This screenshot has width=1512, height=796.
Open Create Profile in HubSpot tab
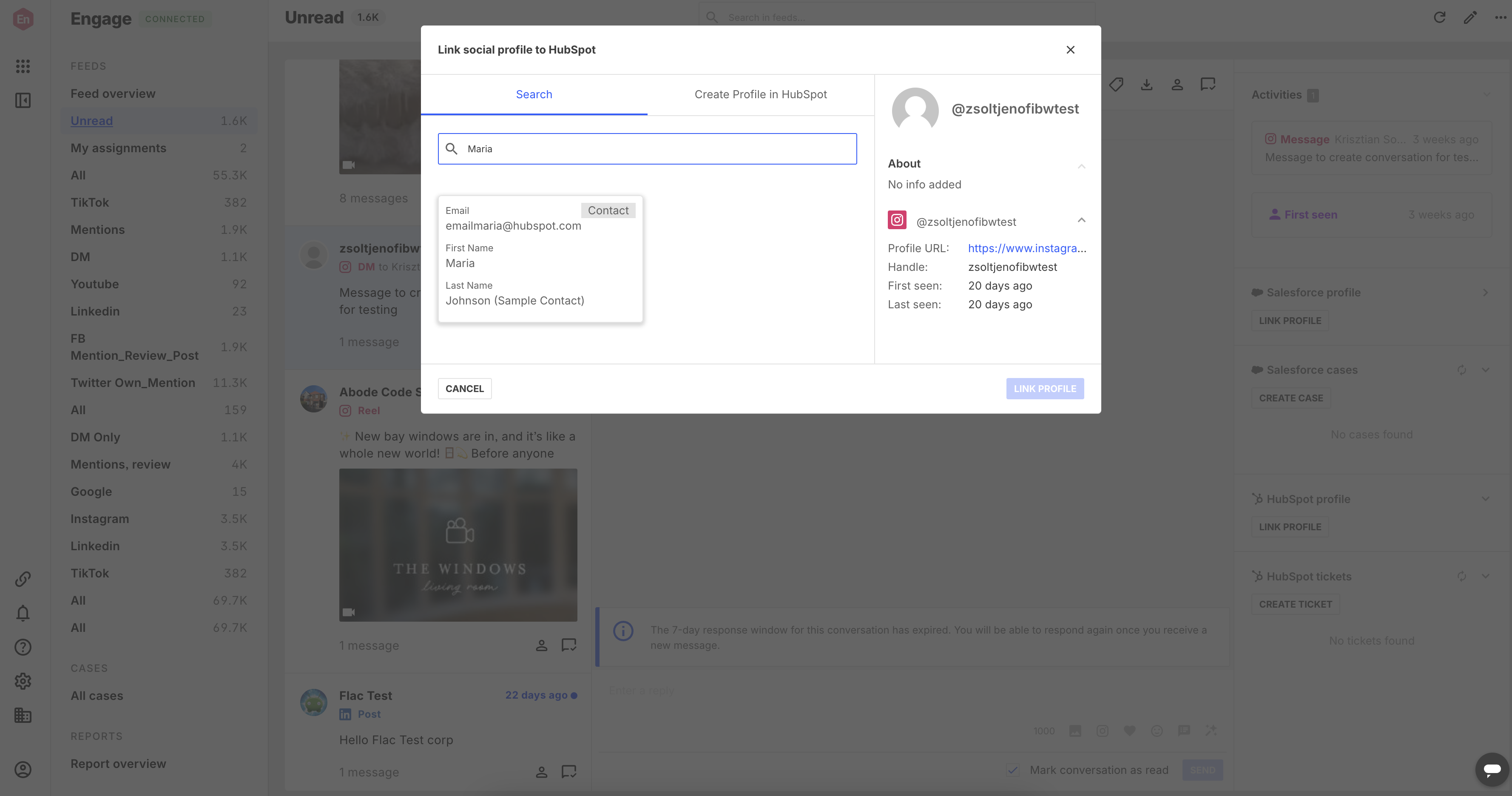click(x=760, y=94)
